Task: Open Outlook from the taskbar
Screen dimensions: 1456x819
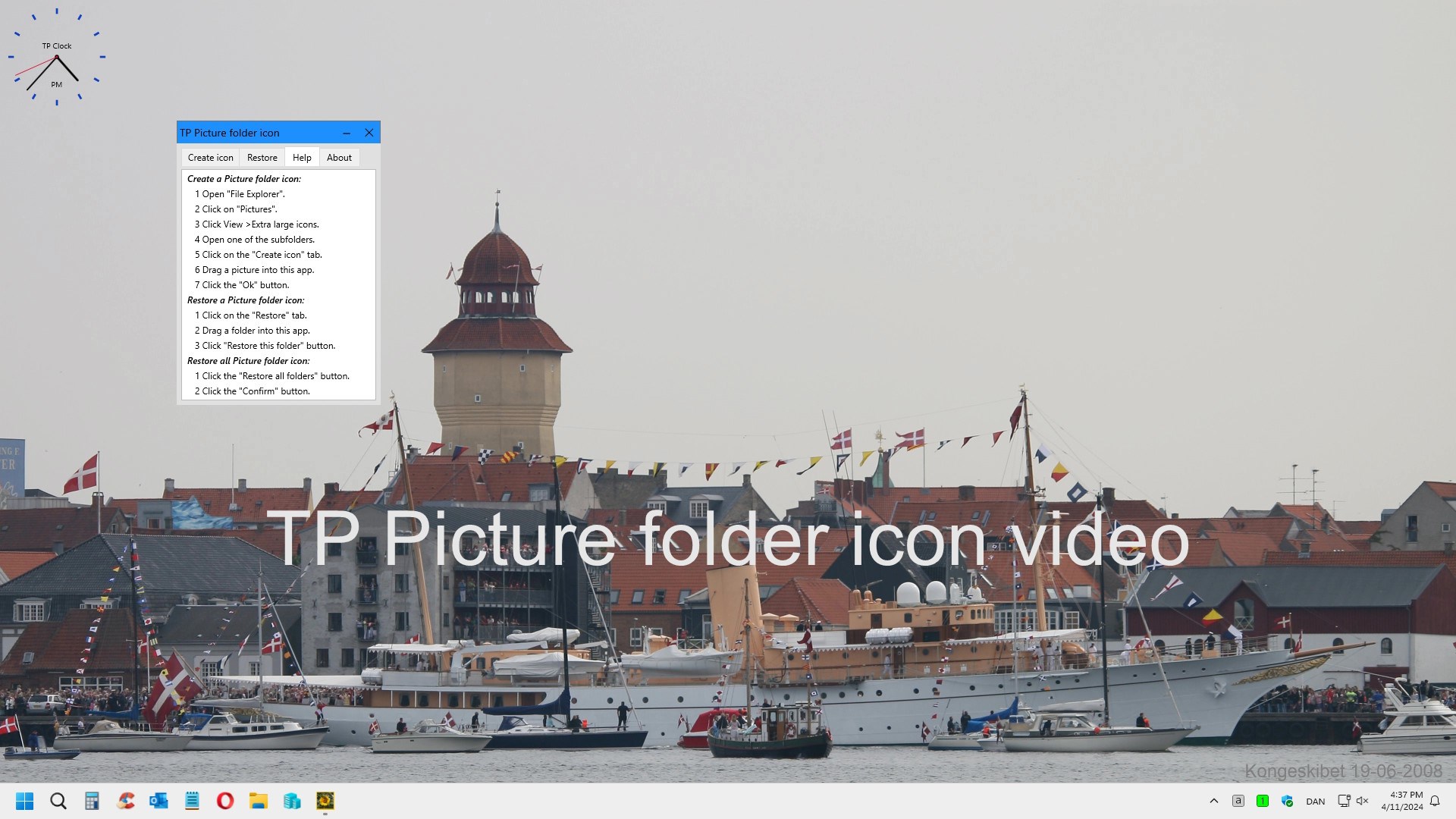Action: tap(158, 801)
